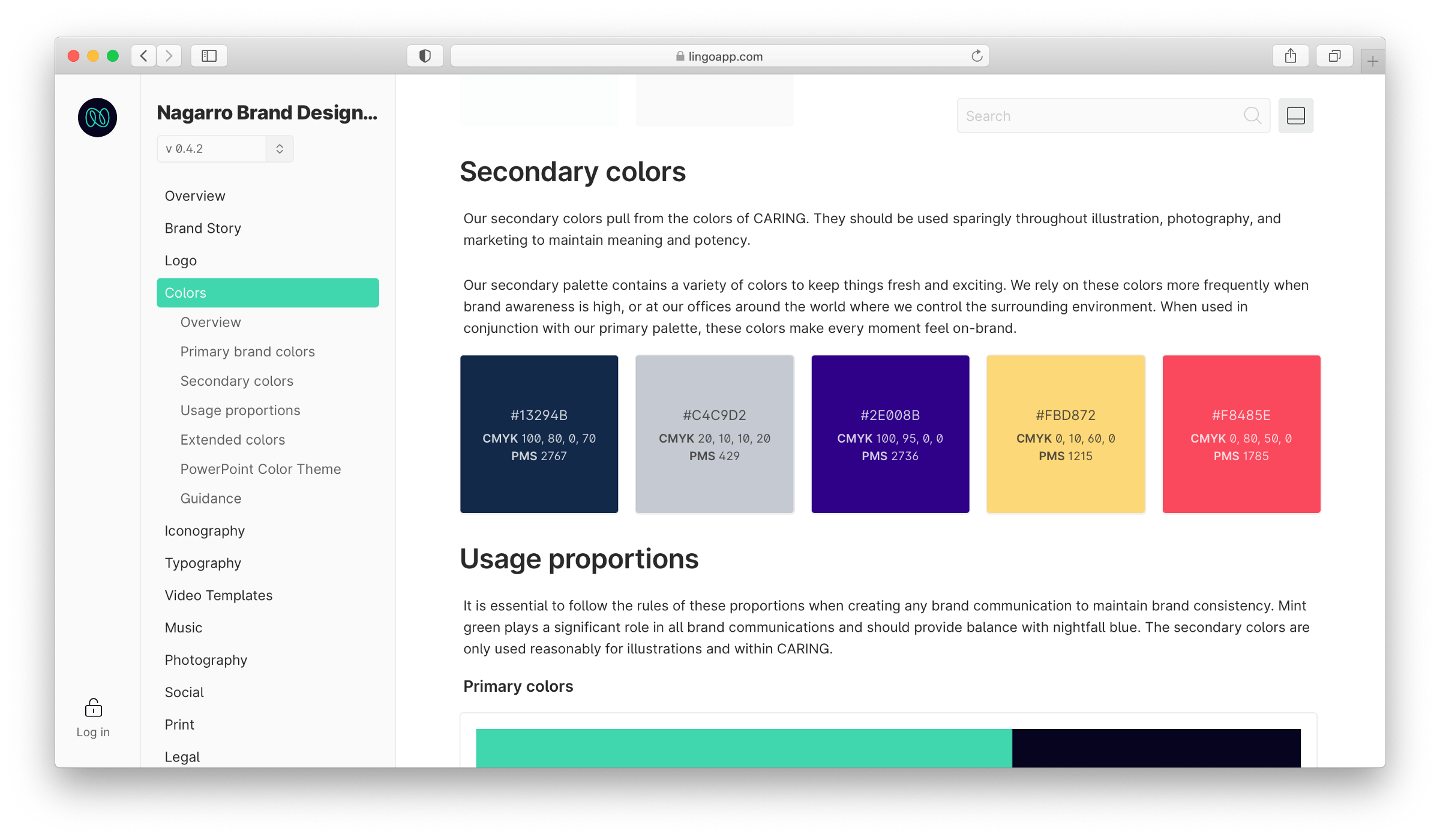Navigate back using the back arrow
Viewport: 1440px width, 840px height.
tap(143, 55)
